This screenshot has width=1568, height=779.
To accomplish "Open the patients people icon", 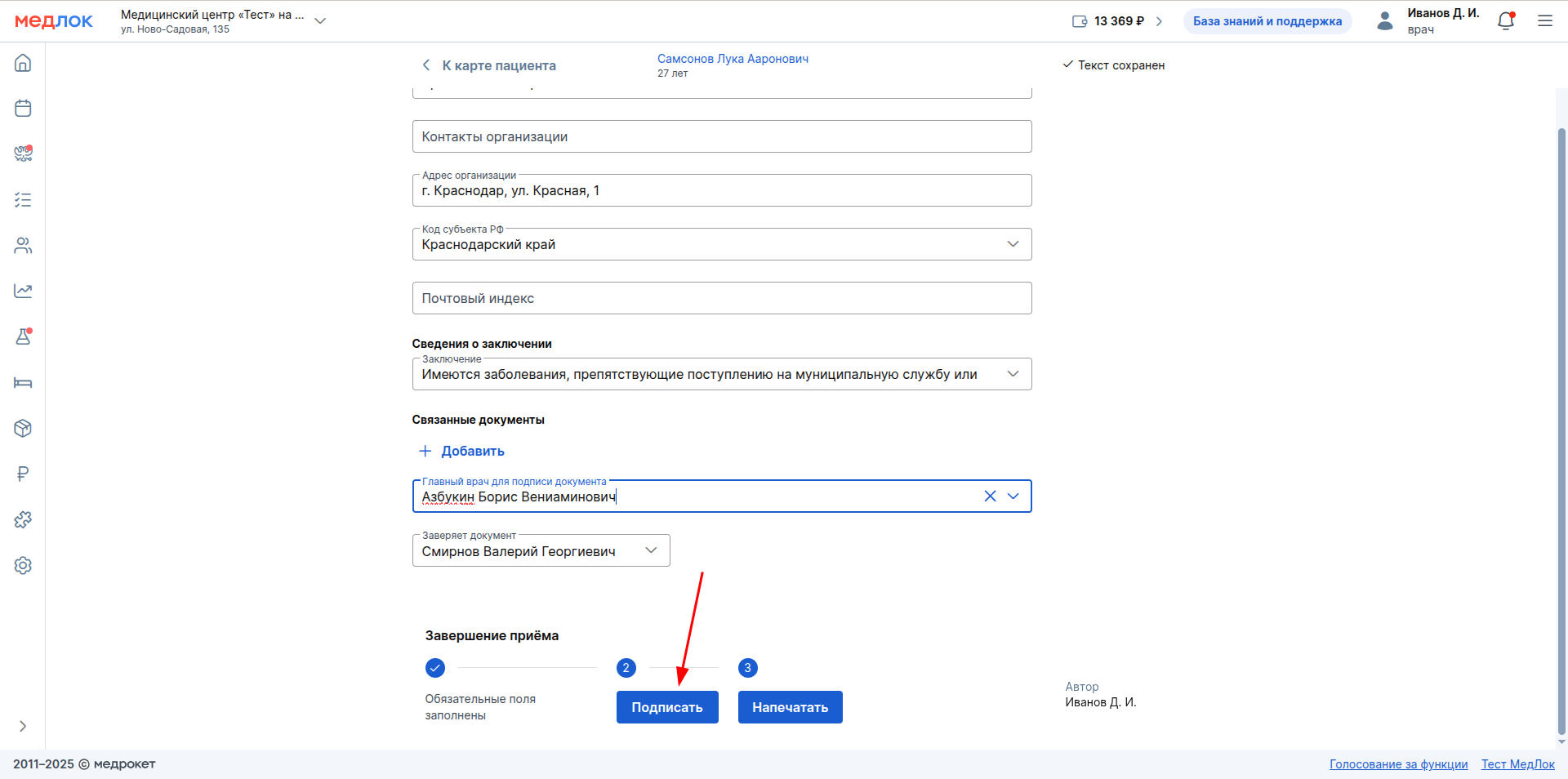I will tap(23, 246).
